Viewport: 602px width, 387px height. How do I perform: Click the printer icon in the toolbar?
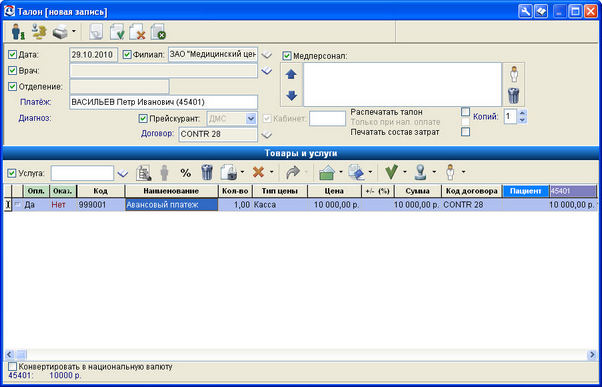[x=60, y=32]
